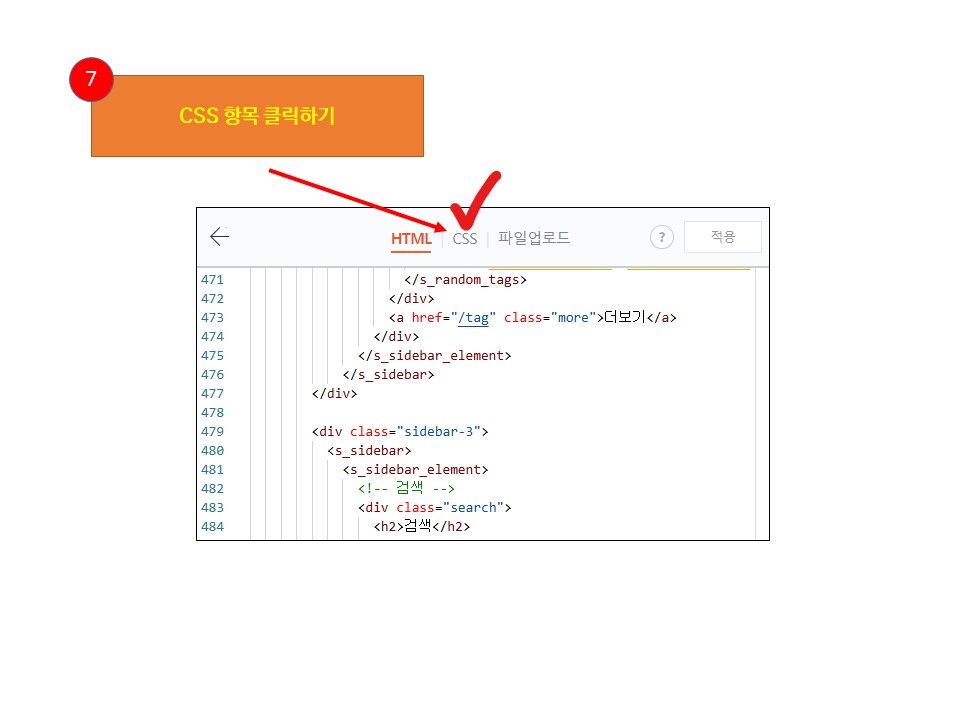
Task: Switch to the CSS tab
Action: 465,238
